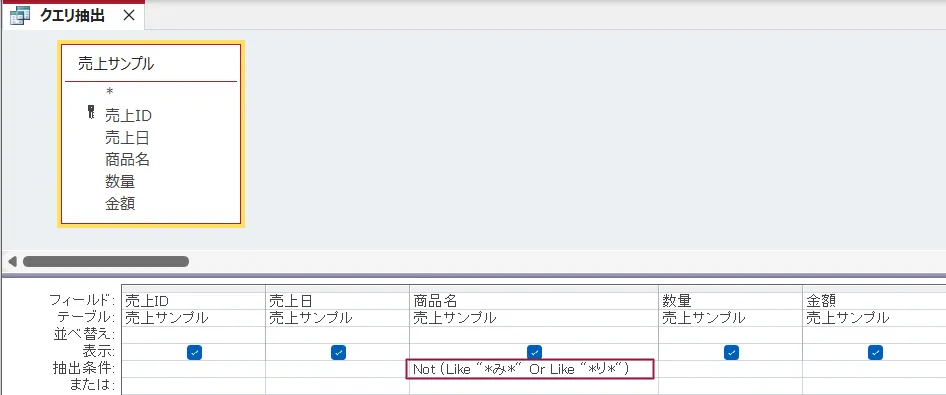Uncheck the 表示 checkbox for 金額 column
The image size is (946, 395).
coord(875,352)
